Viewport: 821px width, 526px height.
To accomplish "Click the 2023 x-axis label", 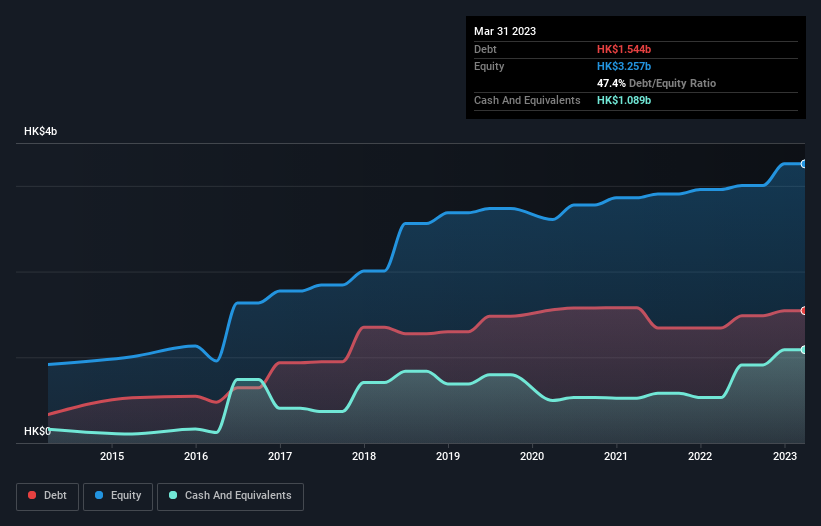I will [785, 456].
